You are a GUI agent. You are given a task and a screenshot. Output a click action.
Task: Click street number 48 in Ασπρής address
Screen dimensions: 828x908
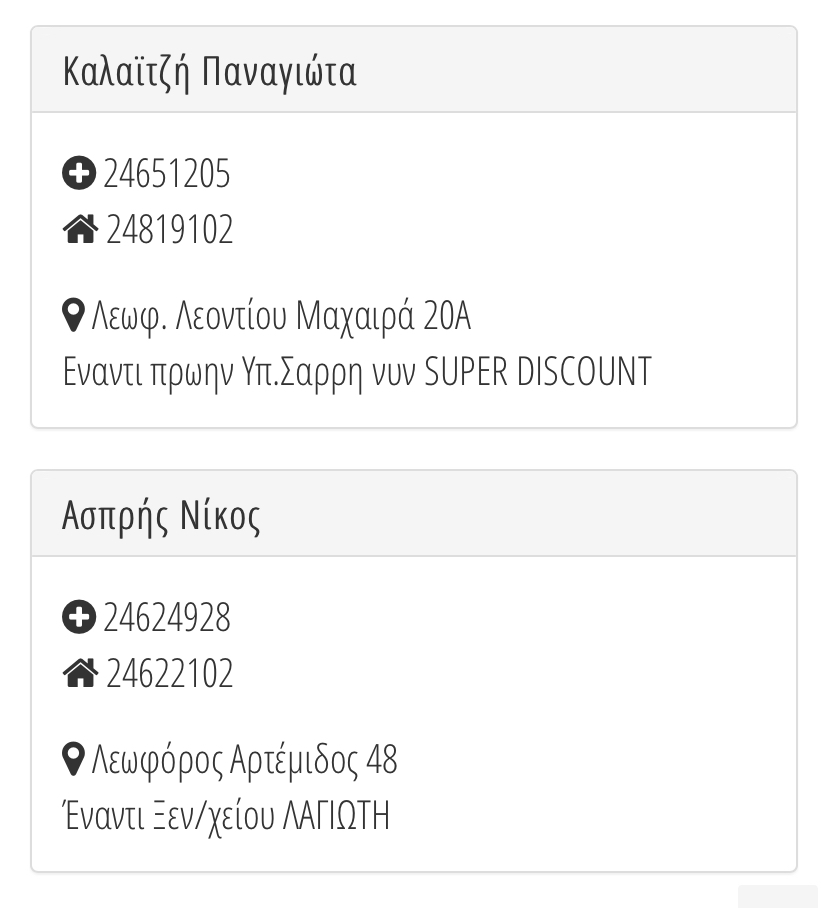pyautogui.click(x=382, y=761)
